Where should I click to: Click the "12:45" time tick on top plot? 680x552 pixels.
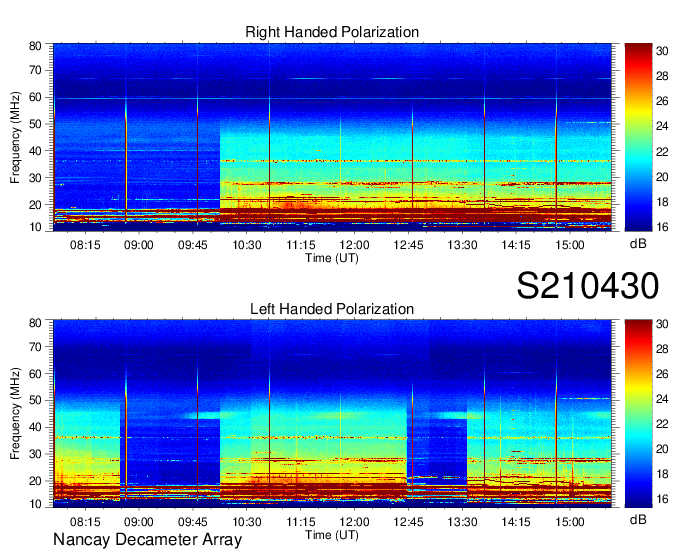[408, 245]
